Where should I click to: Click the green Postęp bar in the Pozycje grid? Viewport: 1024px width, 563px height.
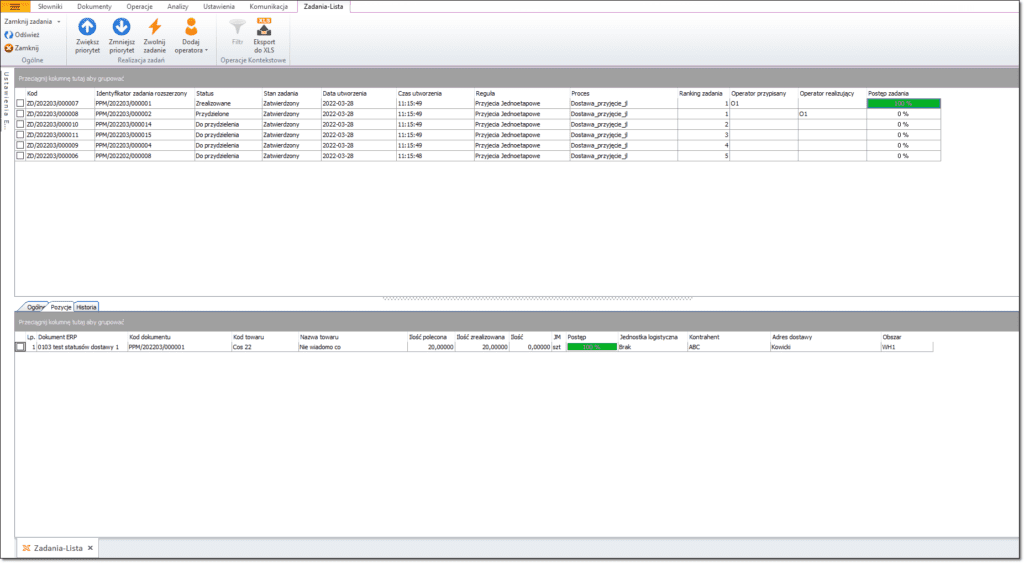coord(592,347)
